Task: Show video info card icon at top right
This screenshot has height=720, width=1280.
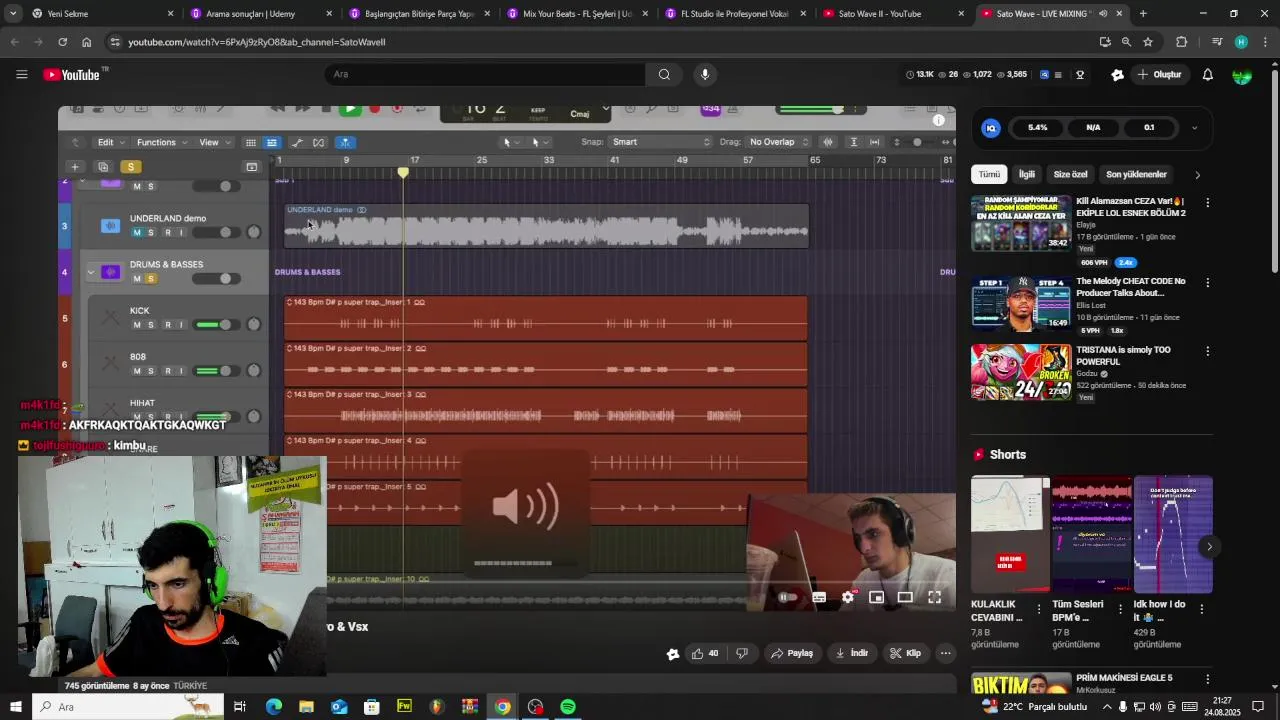Action: pyautogui.click(x=938, y=120)
